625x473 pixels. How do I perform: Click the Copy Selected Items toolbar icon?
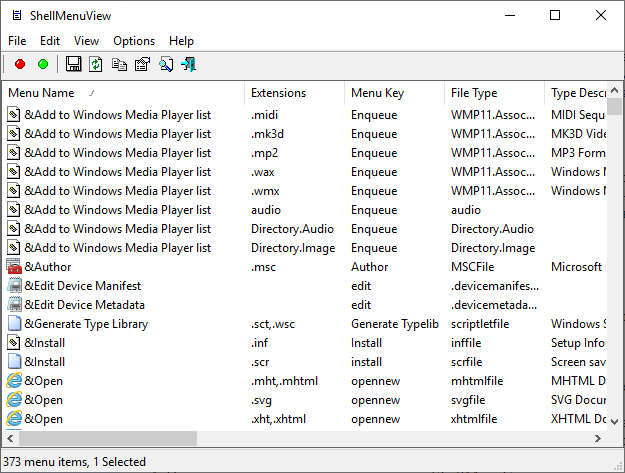pos(119,64)
